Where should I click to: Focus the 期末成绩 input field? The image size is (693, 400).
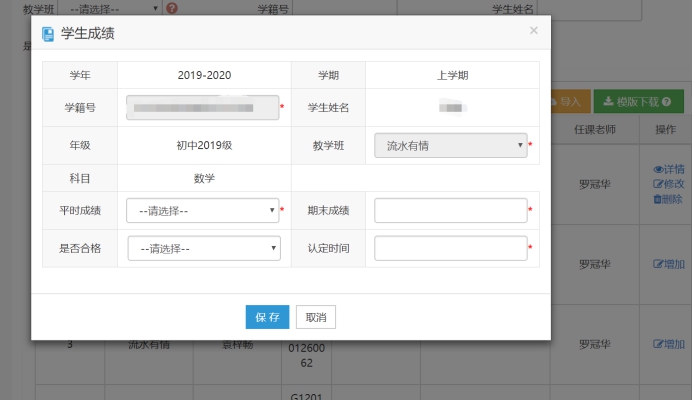(450, 211)
